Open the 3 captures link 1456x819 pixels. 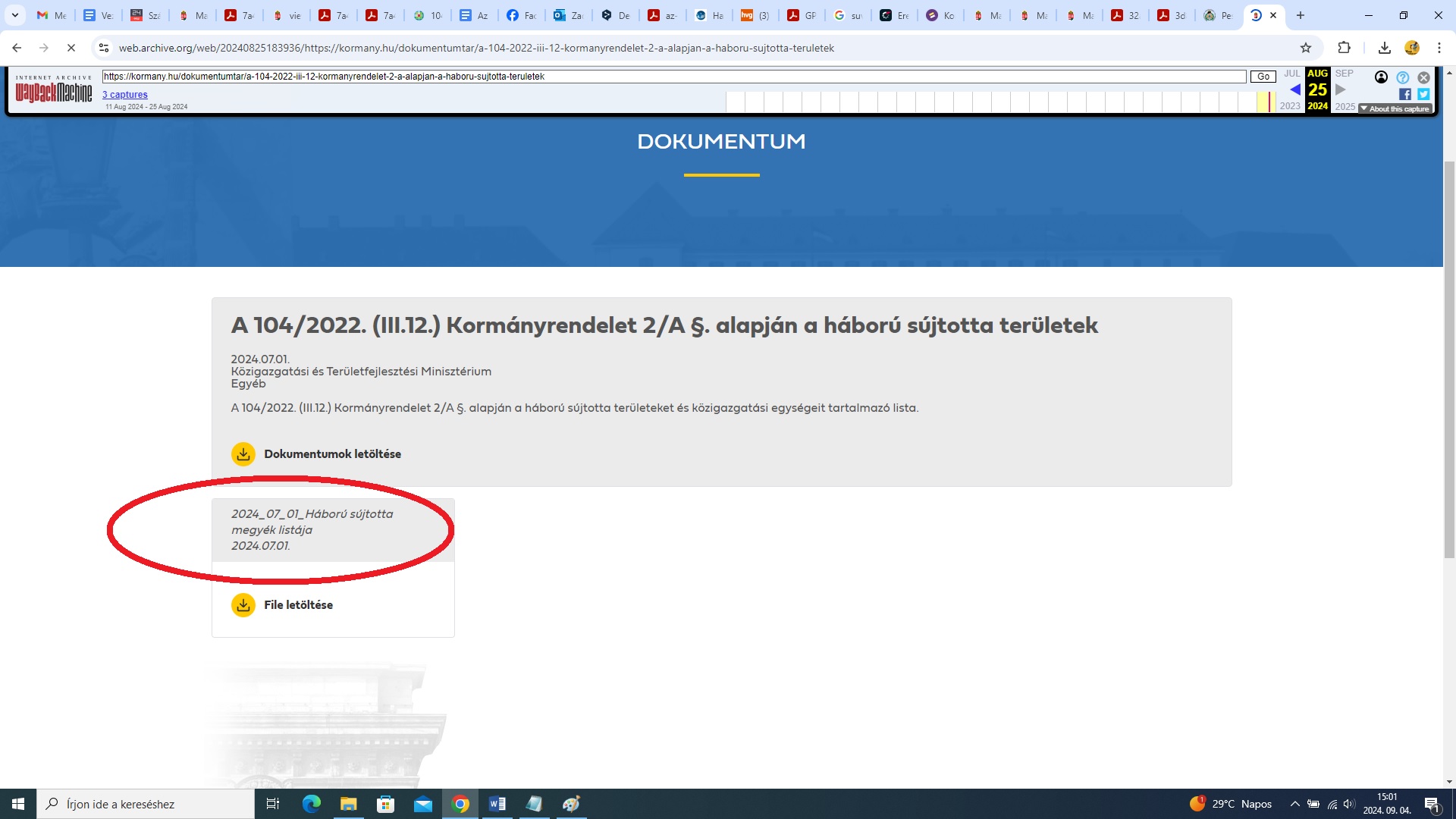click(x=125, y=95)
